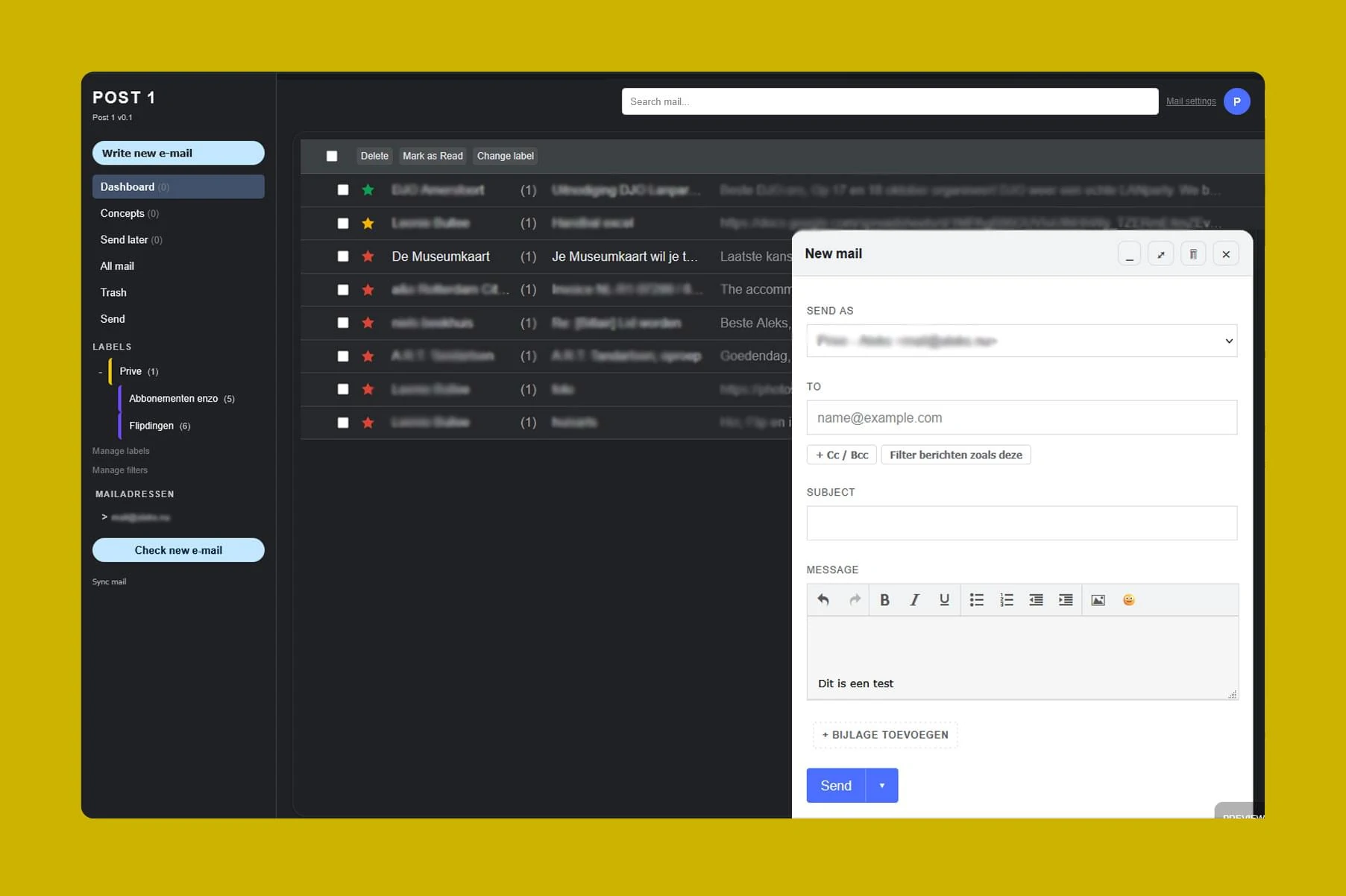Select the De Museumkaart email checkbox
Viewport: 1346px width, 896px height.
[x=343, y=256]
